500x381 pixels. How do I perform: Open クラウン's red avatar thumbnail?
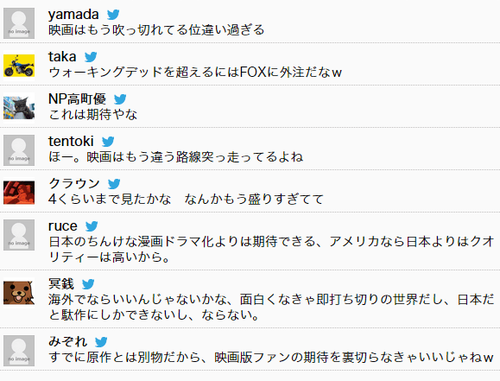[19, 193]
